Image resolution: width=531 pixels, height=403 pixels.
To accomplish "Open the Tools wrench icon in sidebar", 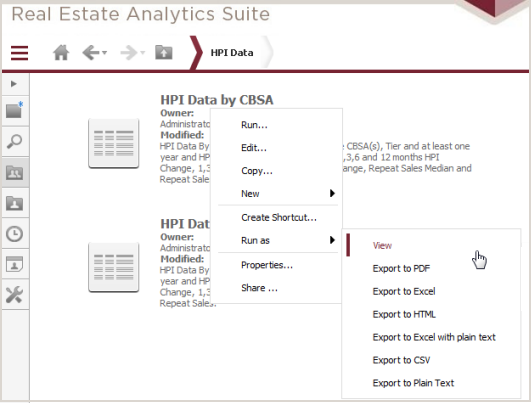I will click(x=15, y=295).
